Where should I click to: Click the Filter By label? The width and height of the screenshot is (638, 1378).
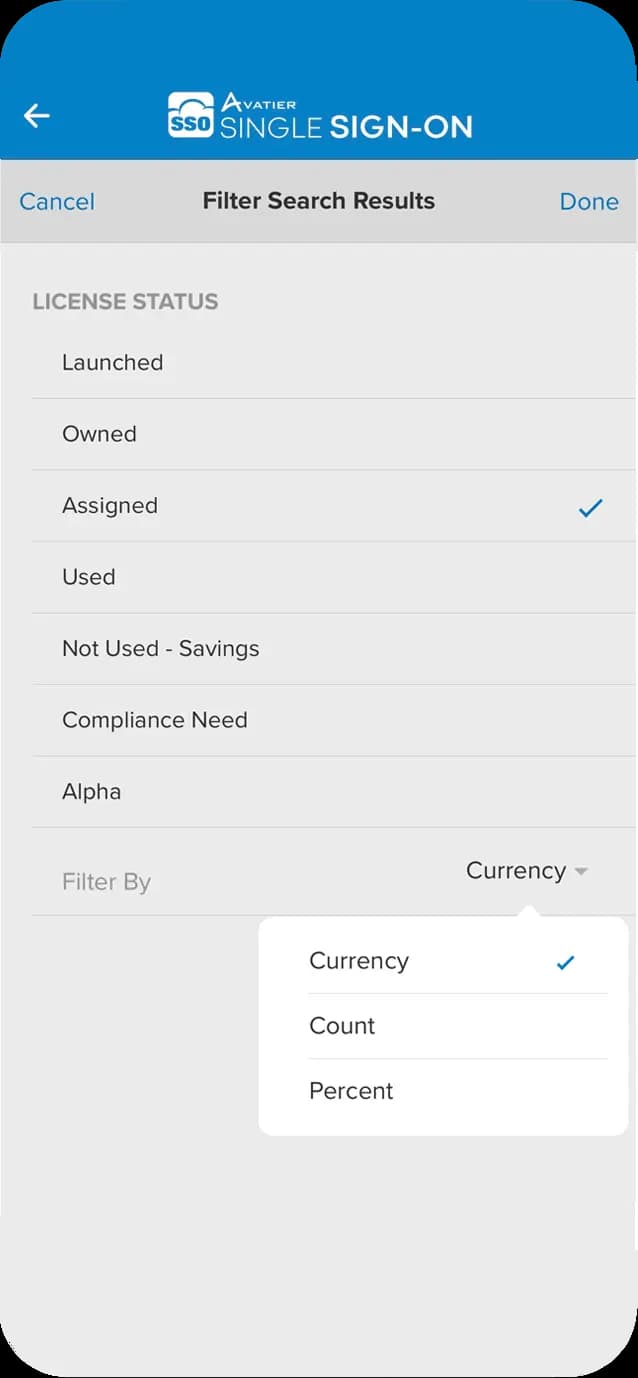(106, 882)
